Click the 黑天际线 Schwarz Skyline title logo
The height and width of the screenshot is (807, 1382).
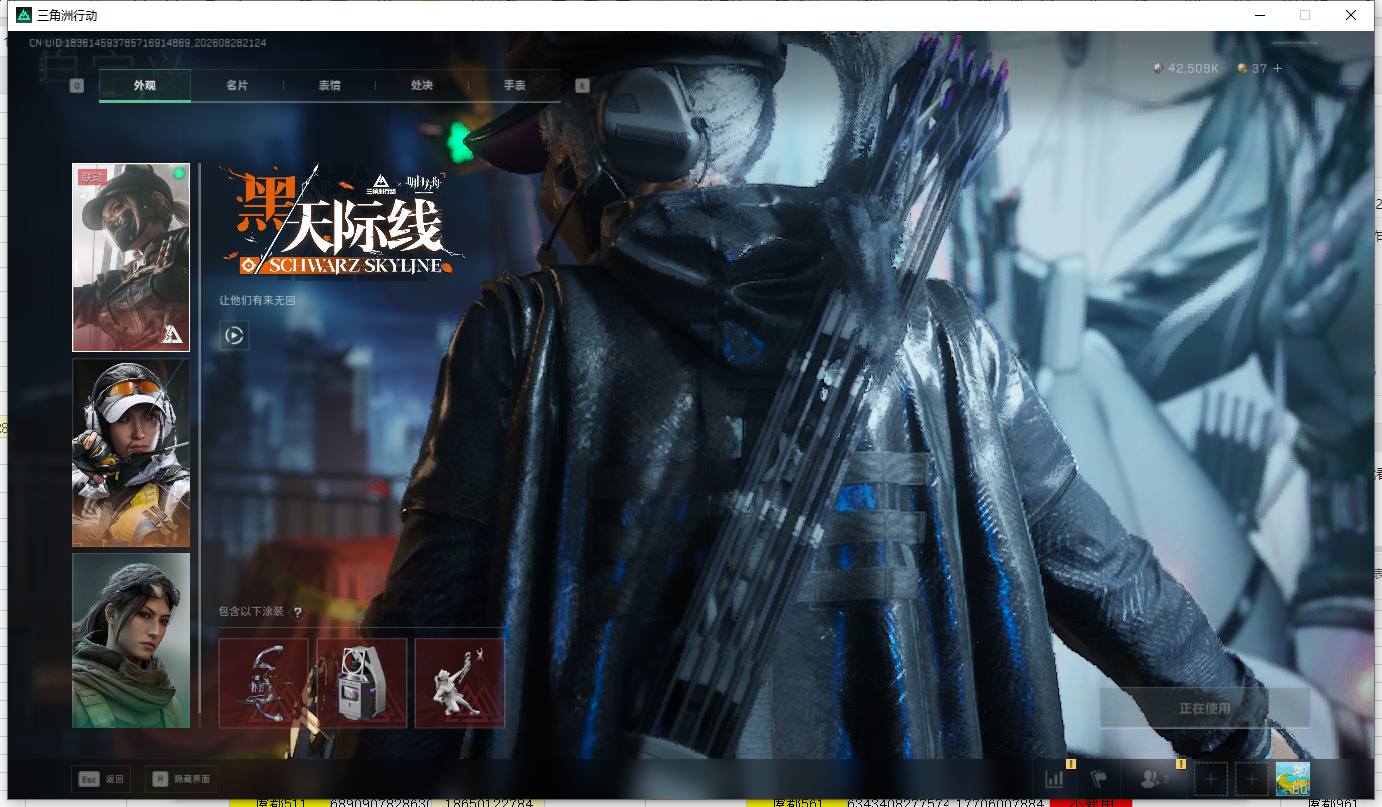coord(342,221)
